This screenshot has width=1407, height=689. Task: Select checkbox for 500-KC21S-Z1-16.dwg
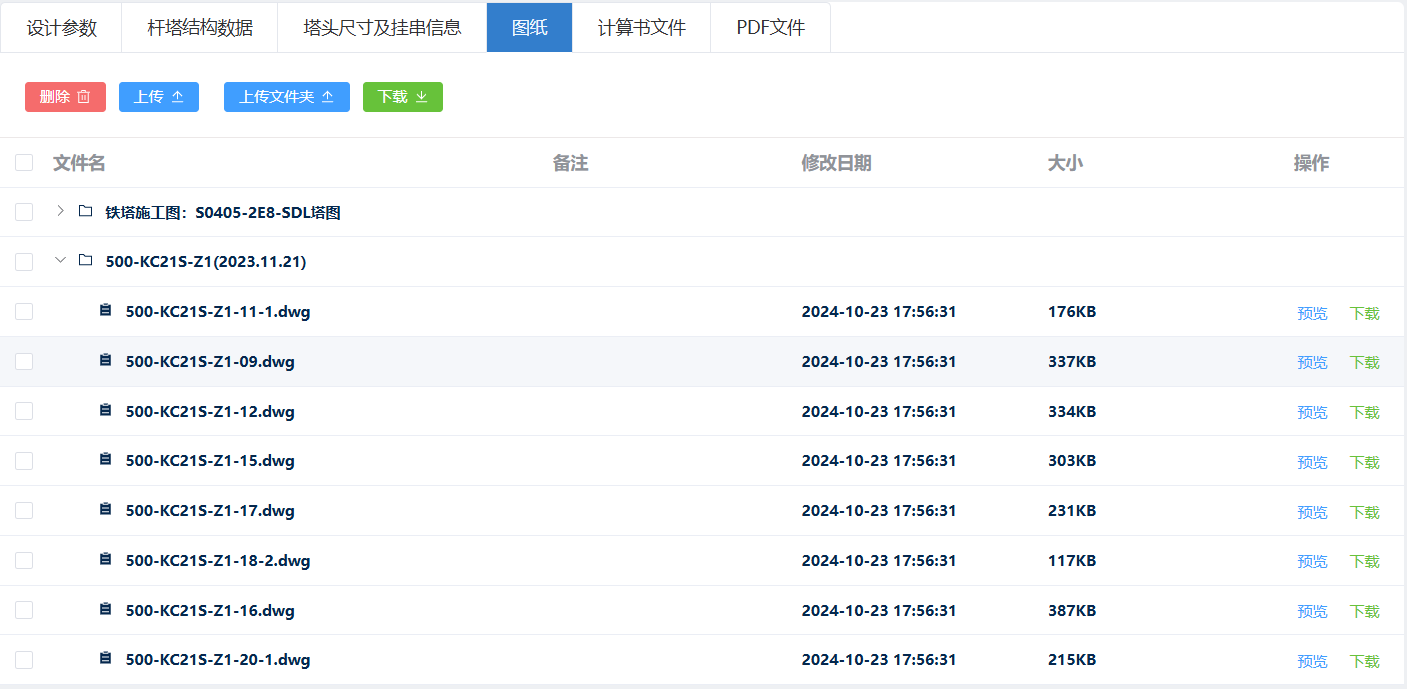click(x=24, y=610)
